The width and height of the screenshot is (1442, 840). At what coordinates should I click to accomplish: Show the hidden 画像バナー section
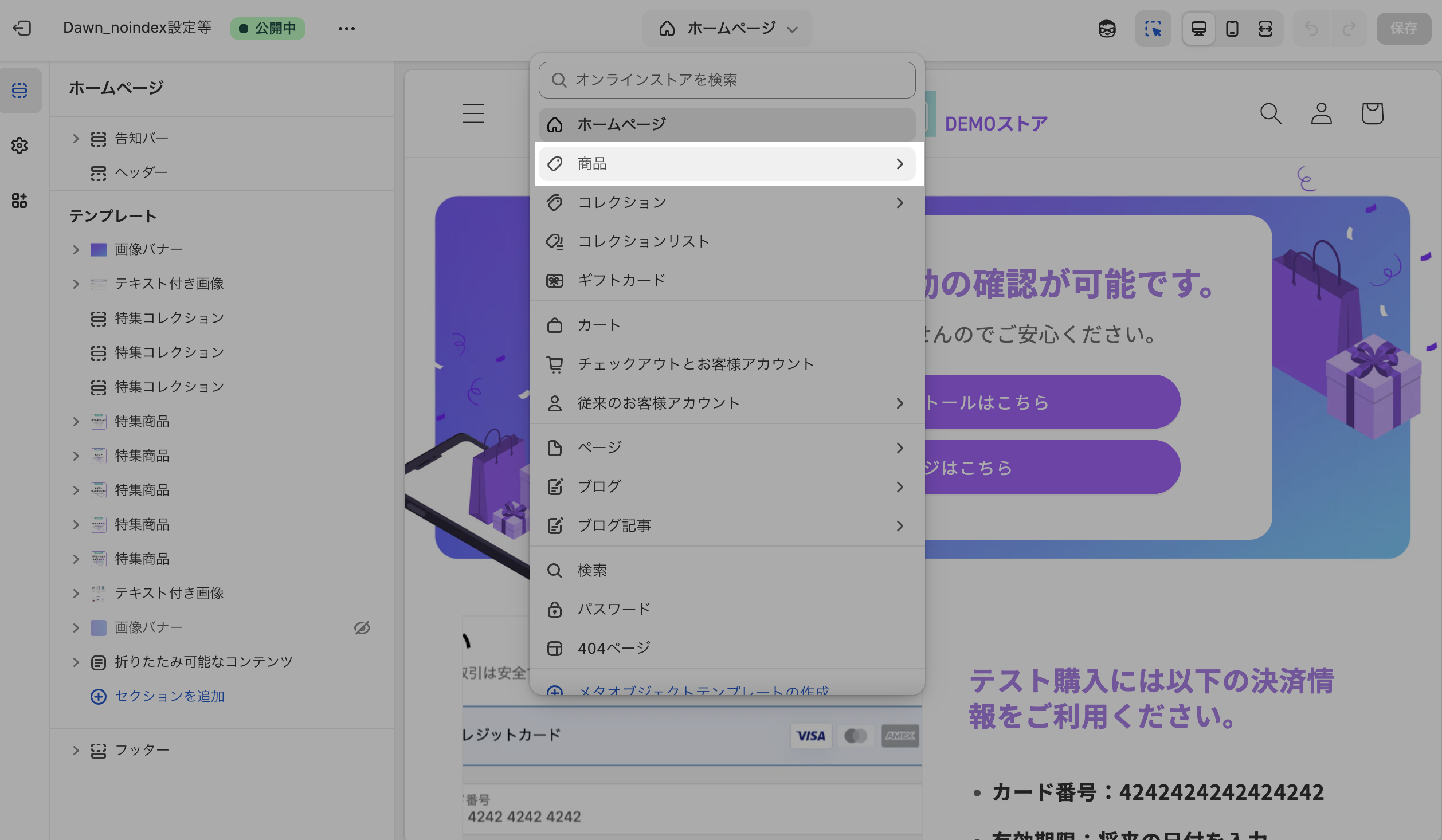tap(362, 627)
